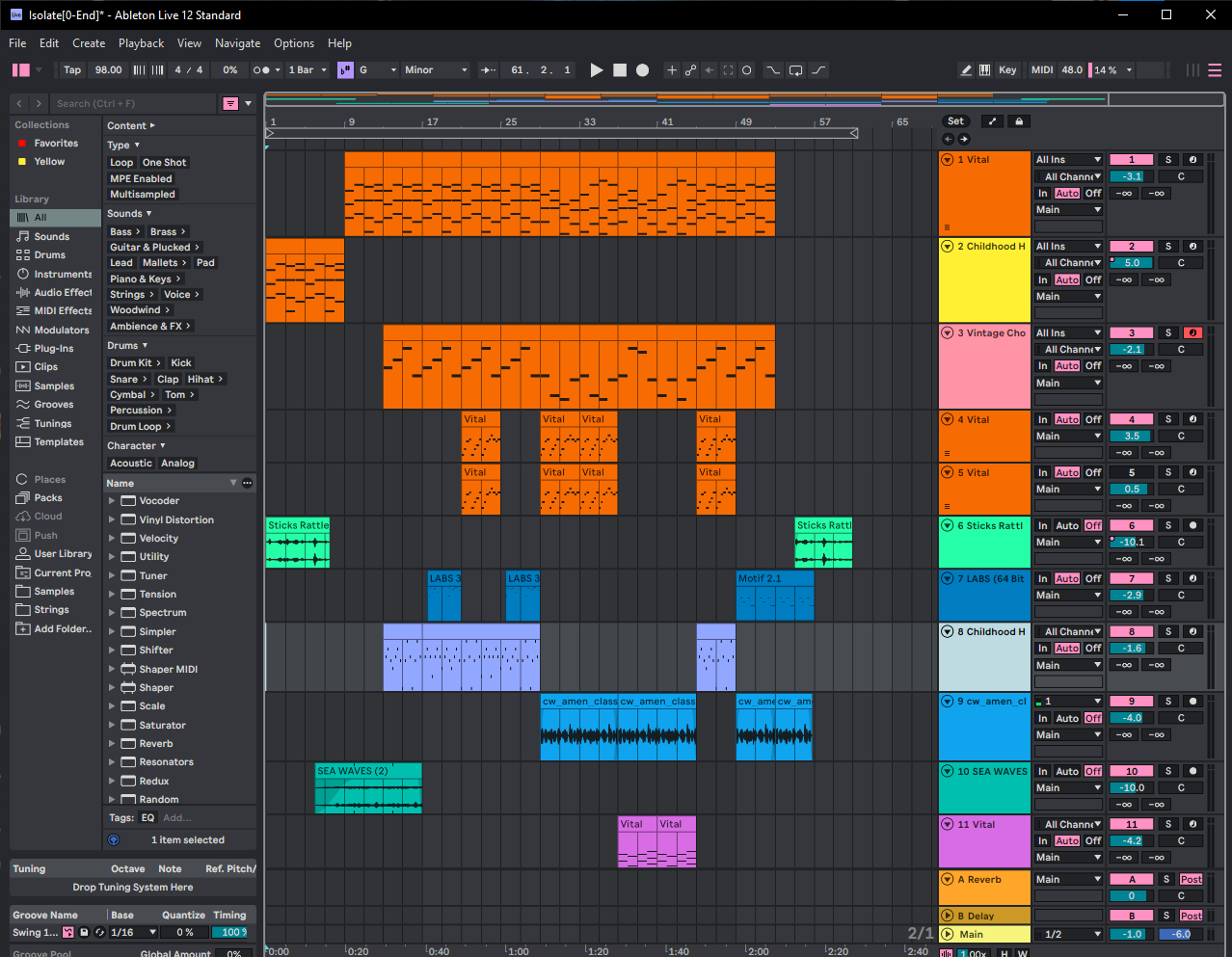
Task: Arm track 3 Vintage Cho for recording
Action: pyautogui.click(x=1192, y=332)
